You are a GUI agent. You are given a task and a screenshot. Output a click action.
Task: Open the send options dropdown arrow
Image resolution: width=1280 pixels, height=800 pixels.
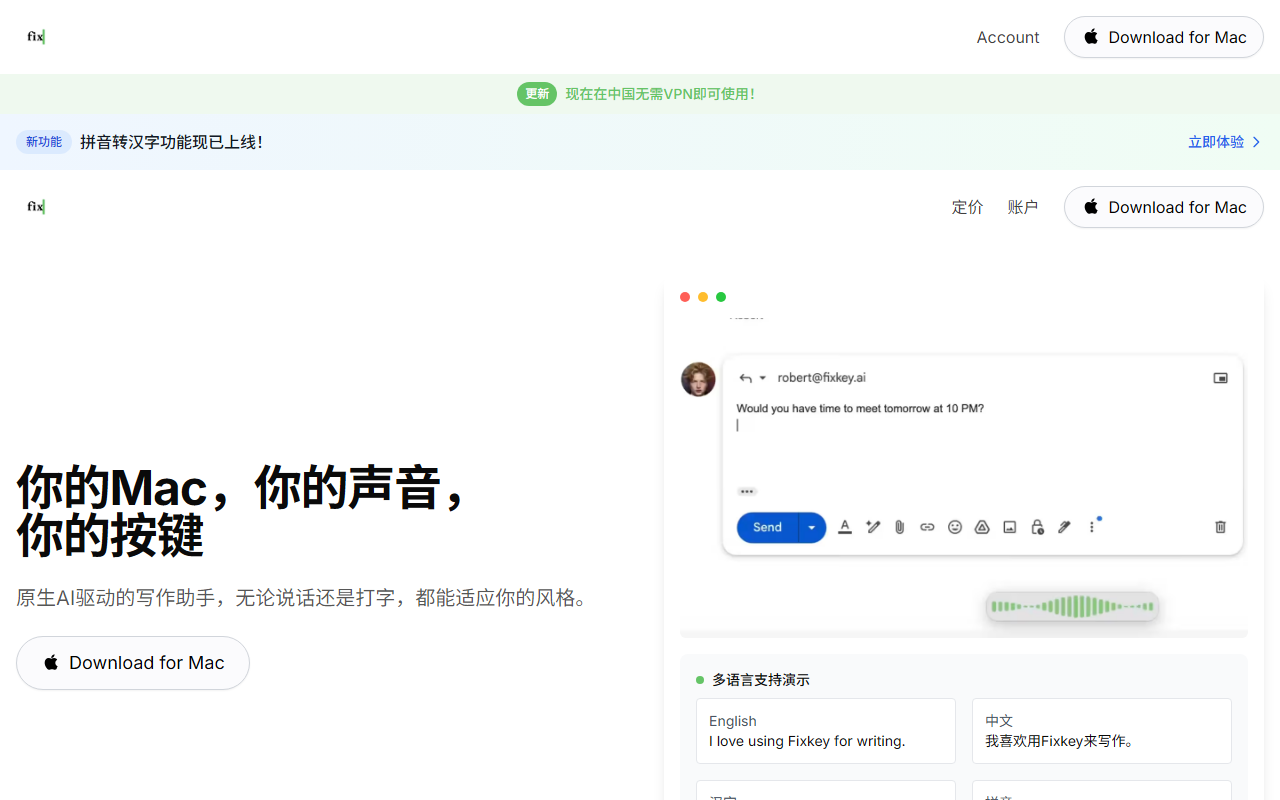click(x=812, y=527)
